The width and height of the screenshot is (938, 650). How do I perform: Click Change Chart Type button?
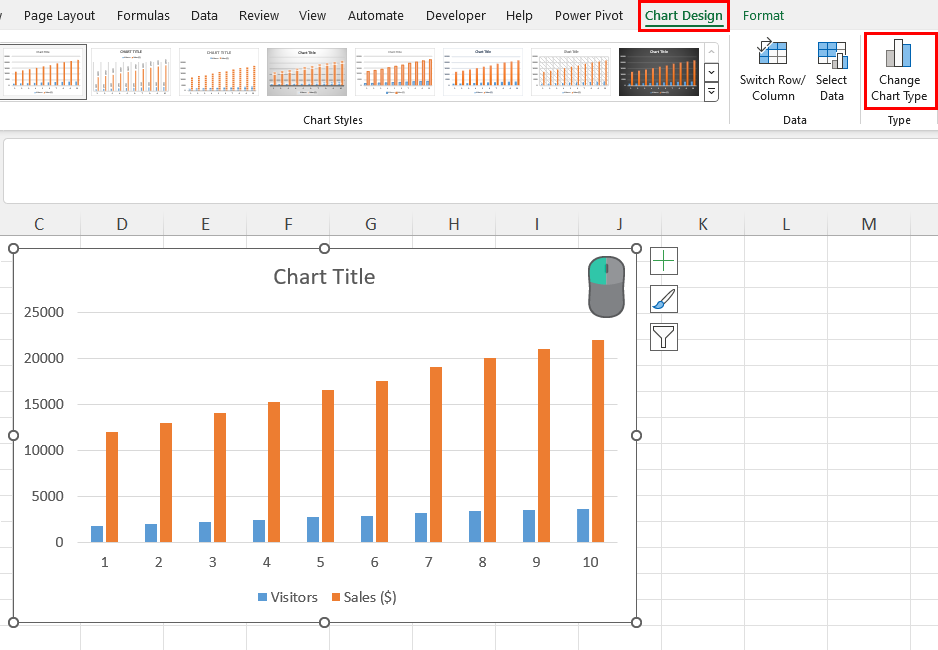[899, 71]
